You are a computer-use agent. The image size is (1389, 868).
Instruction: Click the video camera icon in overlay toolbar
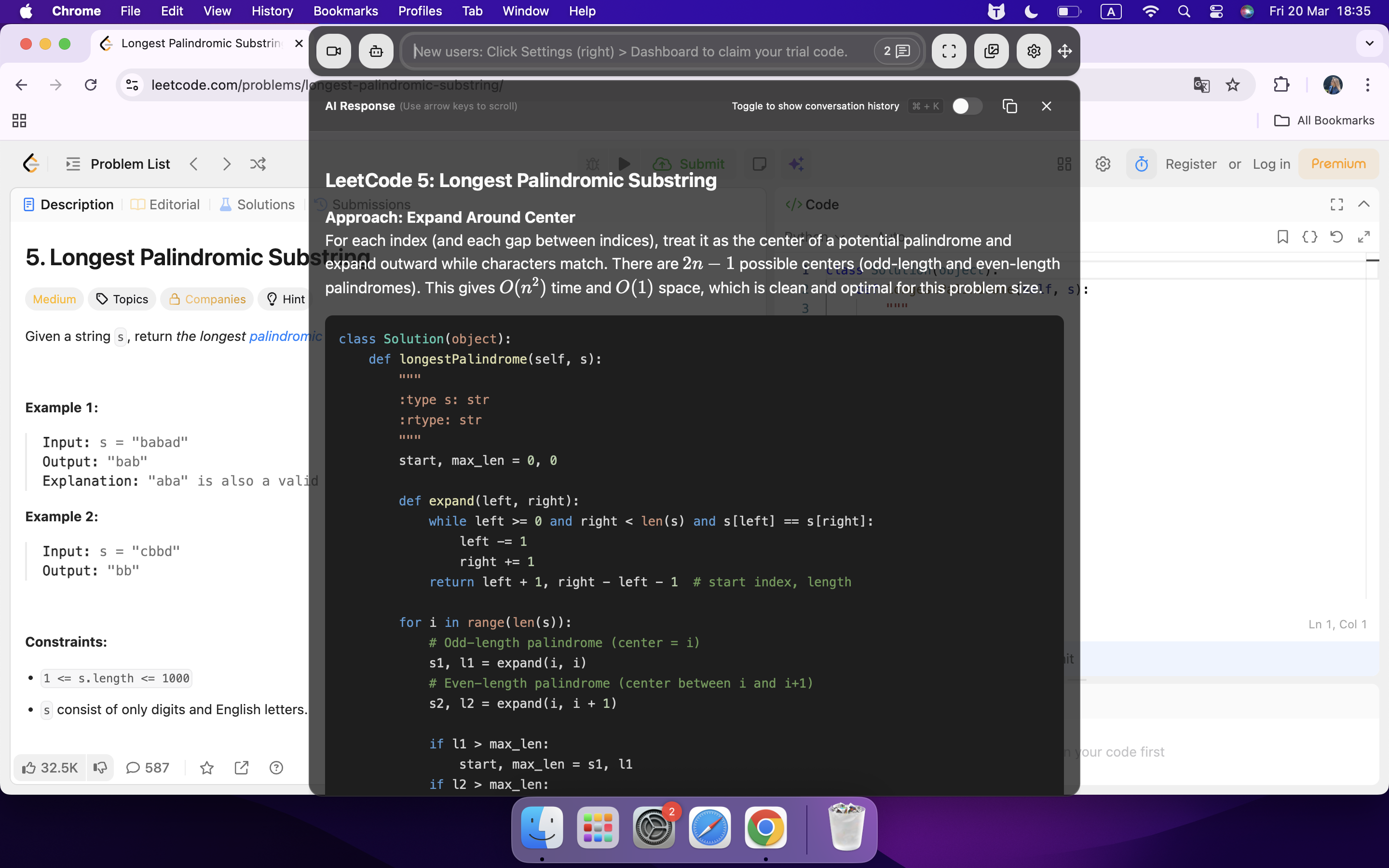[x=333, y=52]
